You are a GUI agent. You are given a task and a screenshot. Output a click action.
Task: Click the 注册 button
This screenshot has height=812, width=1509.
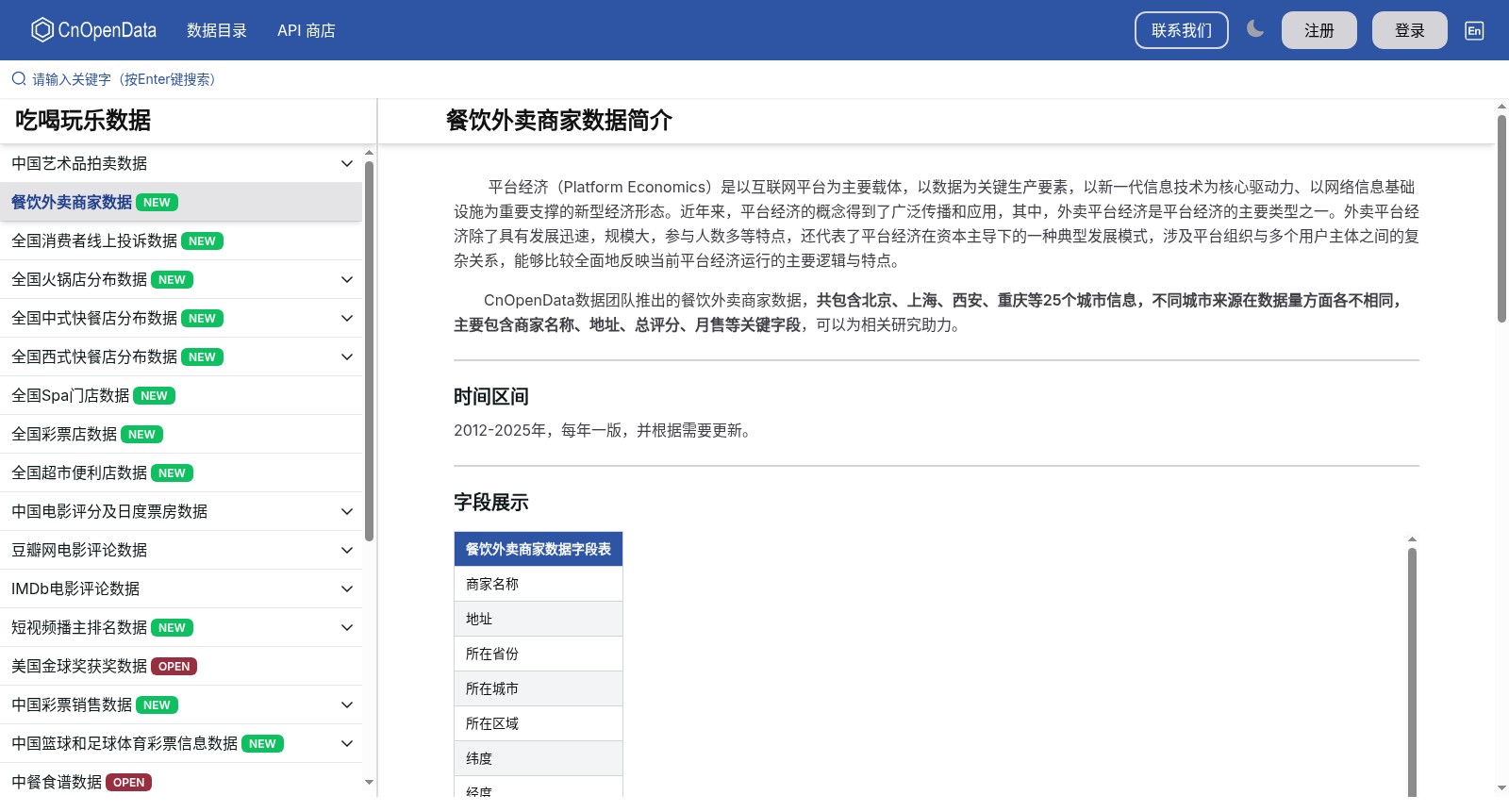click(x=1319, y=30)
